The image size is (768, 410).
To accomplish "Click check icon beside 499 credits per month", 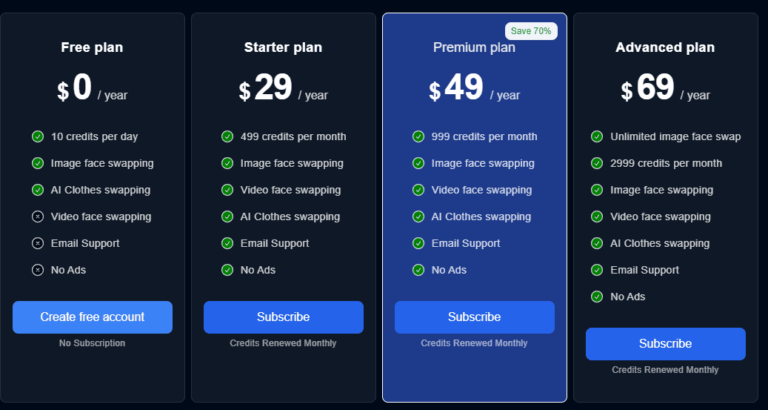I will pyautogui.click(x=228, y=137).
